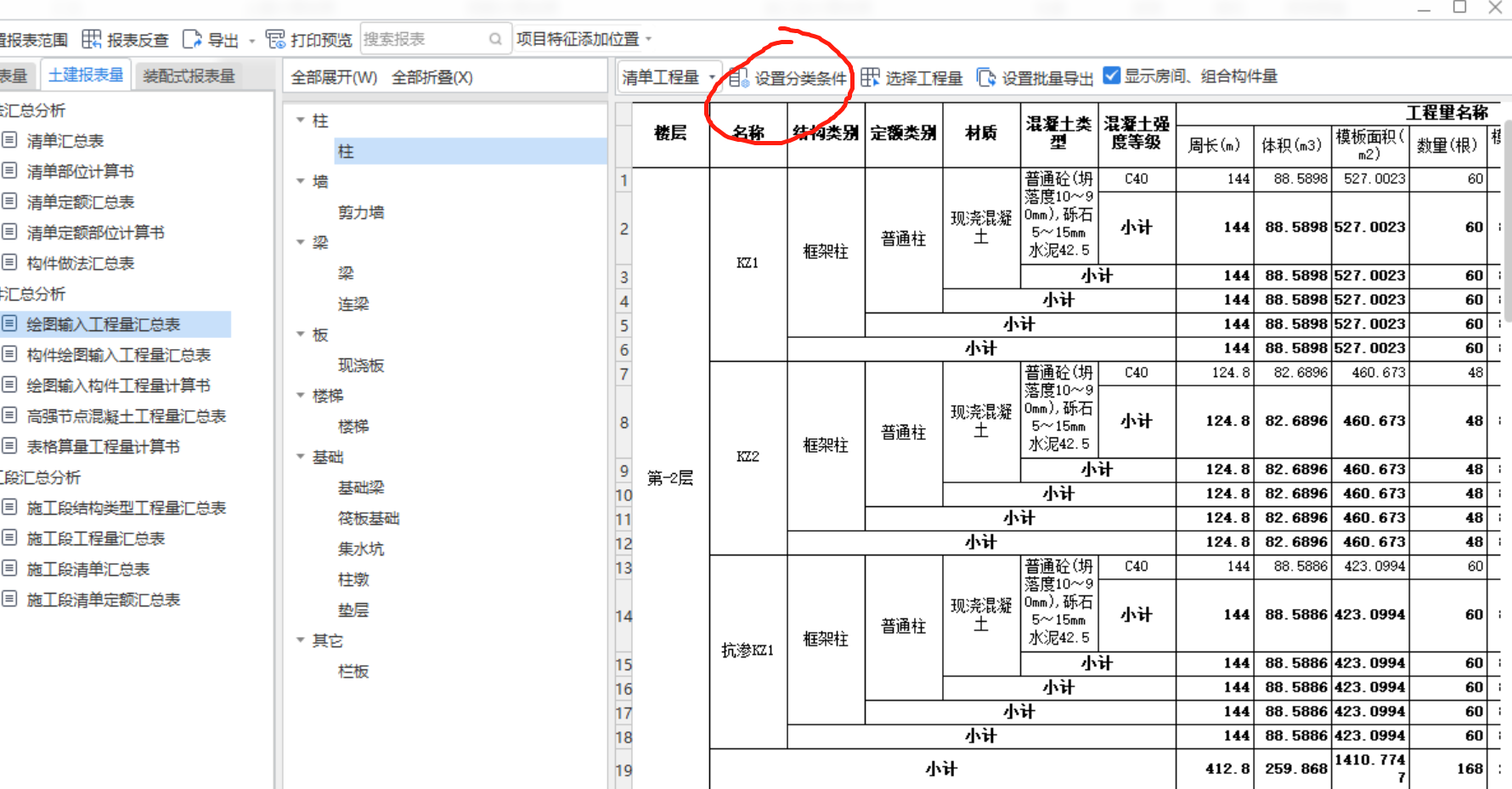Click 全部展开(W) button

click(334, 77)
